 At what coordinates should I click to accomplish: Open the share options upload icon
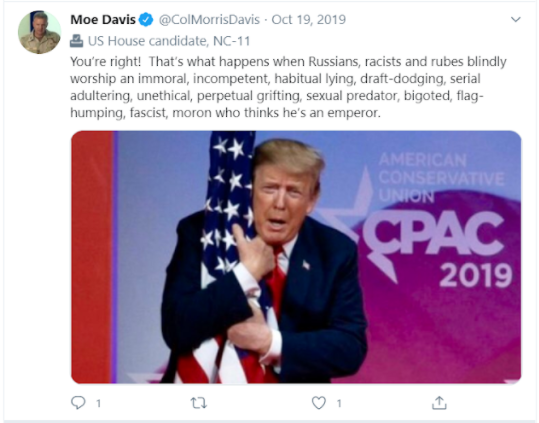tap(439, 403)
